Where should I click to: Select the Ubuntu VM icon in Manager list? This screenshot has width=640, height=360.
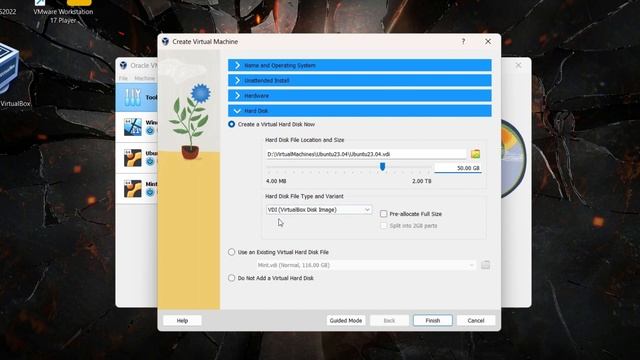pyautogui.click(x=133, y=158)
